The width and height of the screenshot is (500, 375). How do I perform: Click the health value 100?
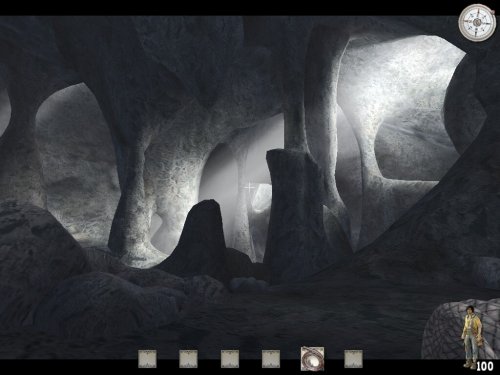(485, 366)
